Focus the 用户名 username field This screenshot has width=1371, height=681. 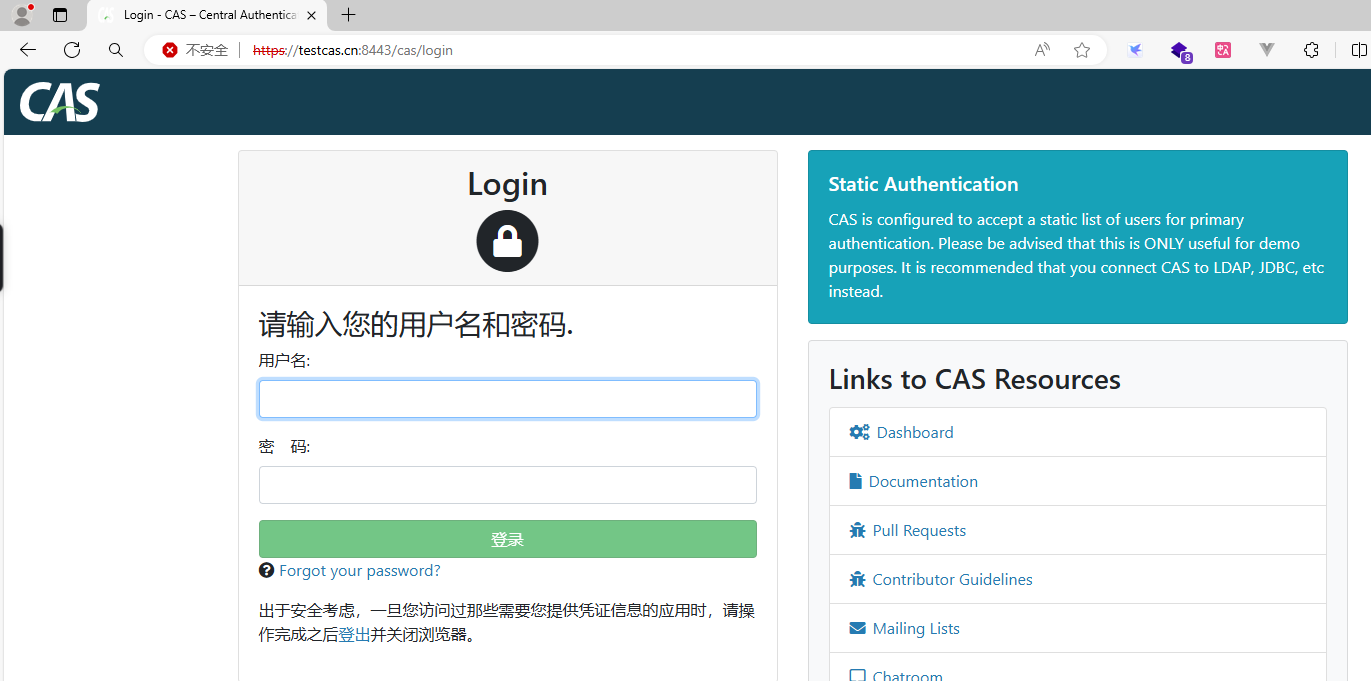(507, 399)
